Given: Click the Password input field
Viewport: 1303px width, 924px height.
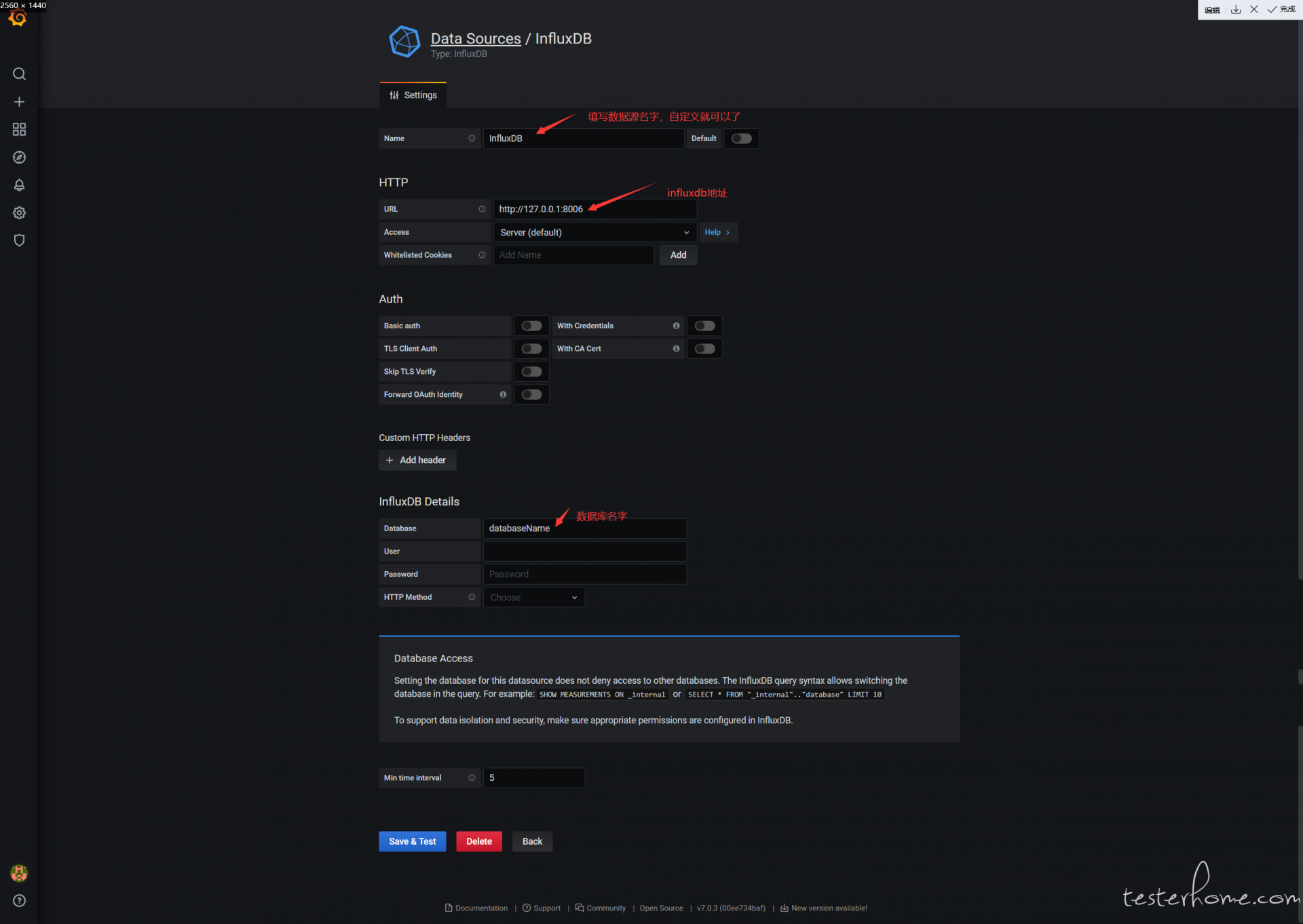Looking at the screenshot, I should pos(585,574).
